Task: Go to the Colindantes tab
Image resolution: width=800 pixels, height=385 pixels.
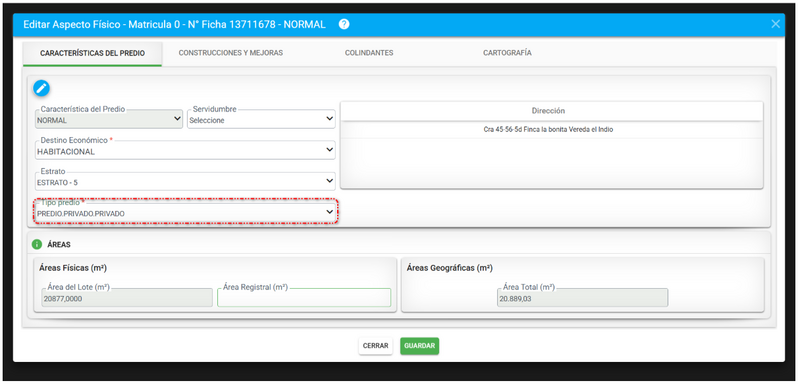Action: (369, 53)
